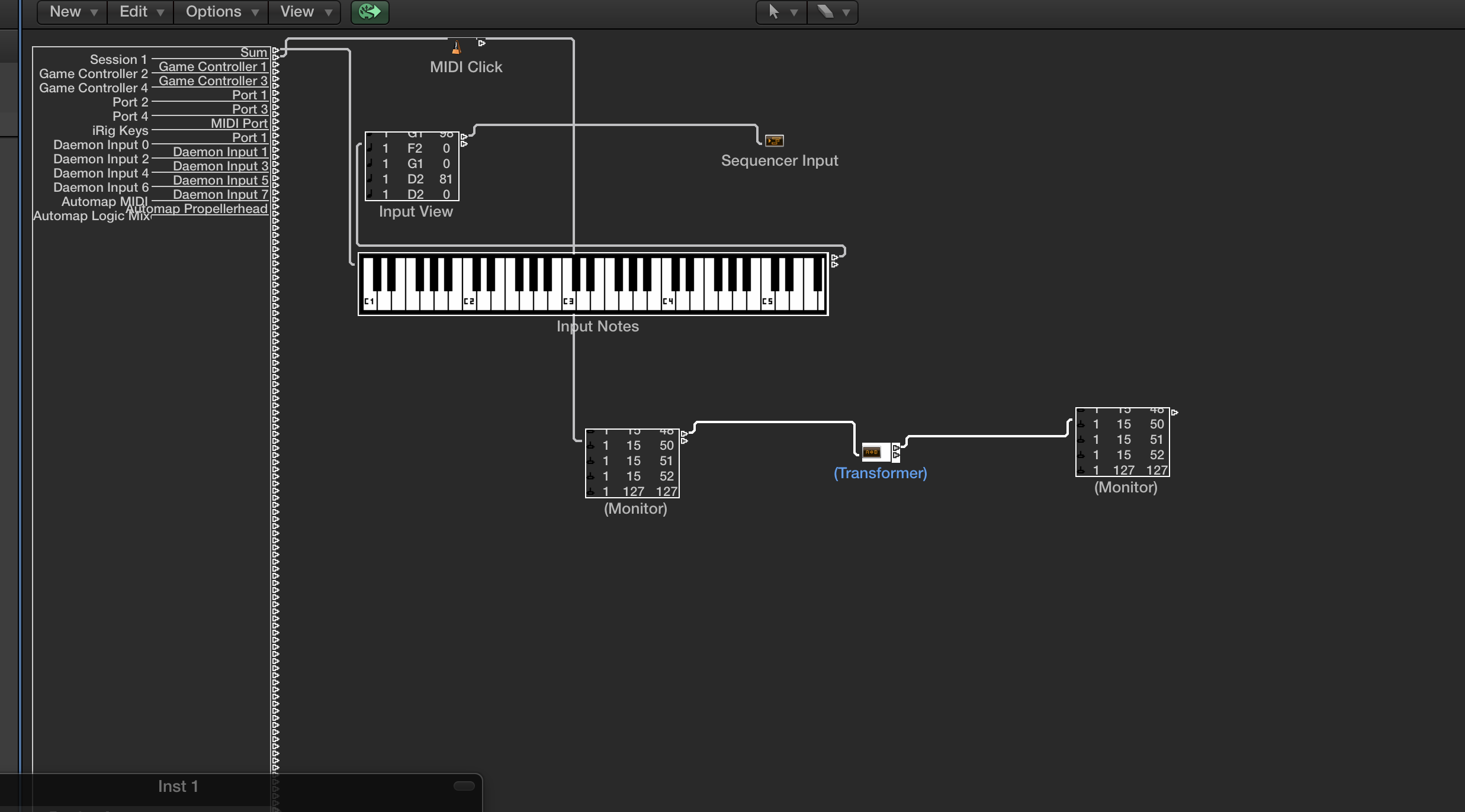Click Daemon Input 5 port

[220, 181]
